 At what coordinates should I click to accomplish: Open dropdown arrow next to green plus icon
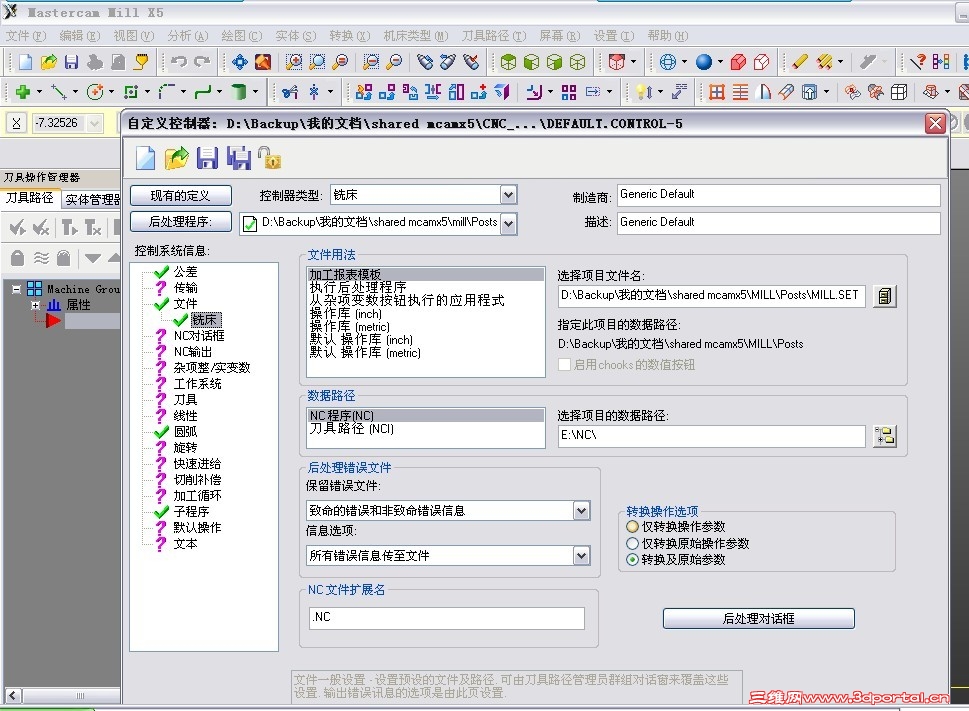(x=39, y=92)
